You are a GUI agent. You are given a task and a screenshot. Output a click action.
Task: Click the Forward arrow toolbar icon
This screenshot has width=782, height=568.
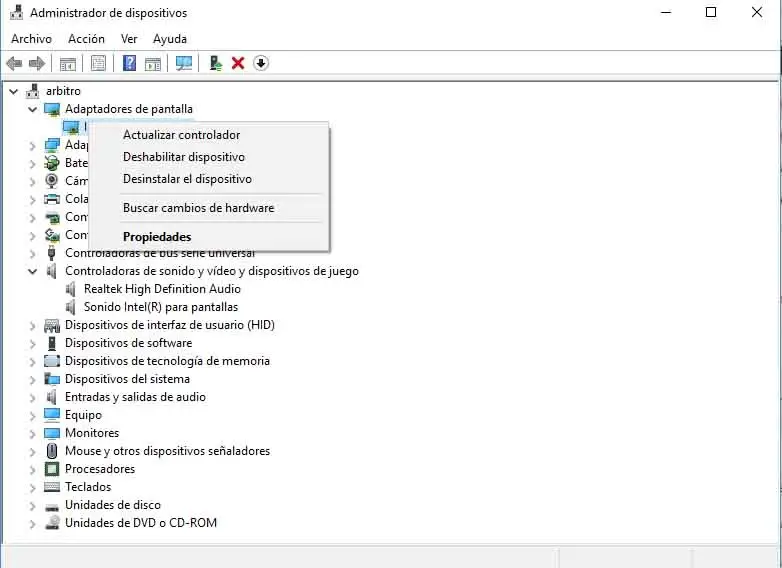click(37, 63)
